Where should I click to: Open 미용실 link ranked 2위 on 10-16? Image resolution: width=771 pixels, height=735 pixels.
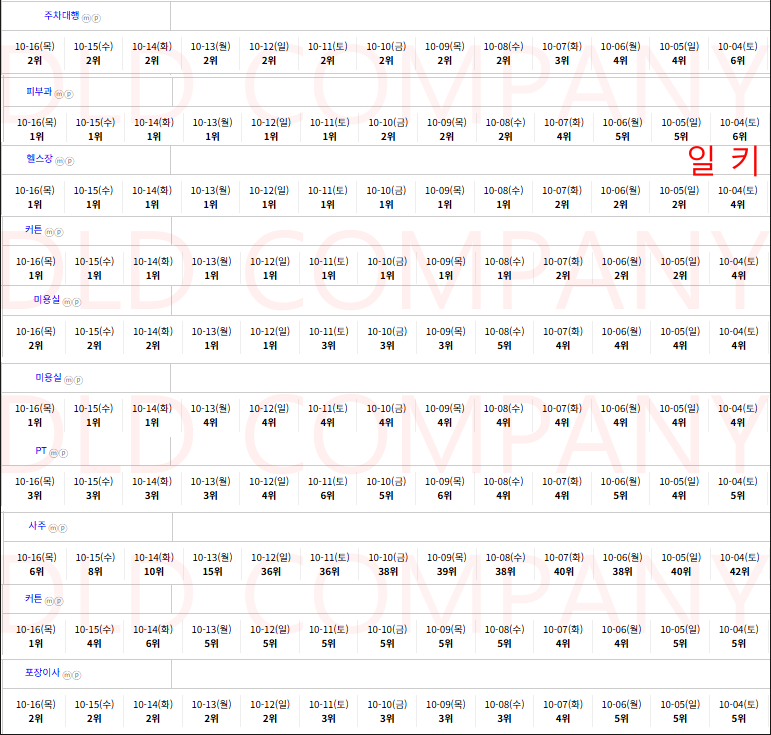47,299
